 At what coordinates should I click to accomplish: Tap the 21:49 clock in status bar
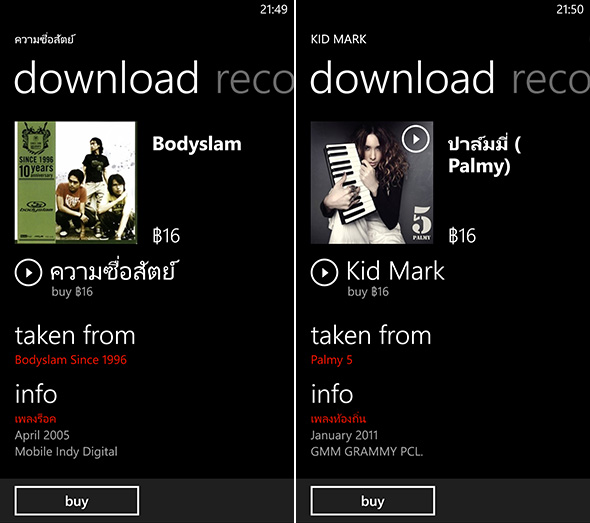tap(274, 9)
